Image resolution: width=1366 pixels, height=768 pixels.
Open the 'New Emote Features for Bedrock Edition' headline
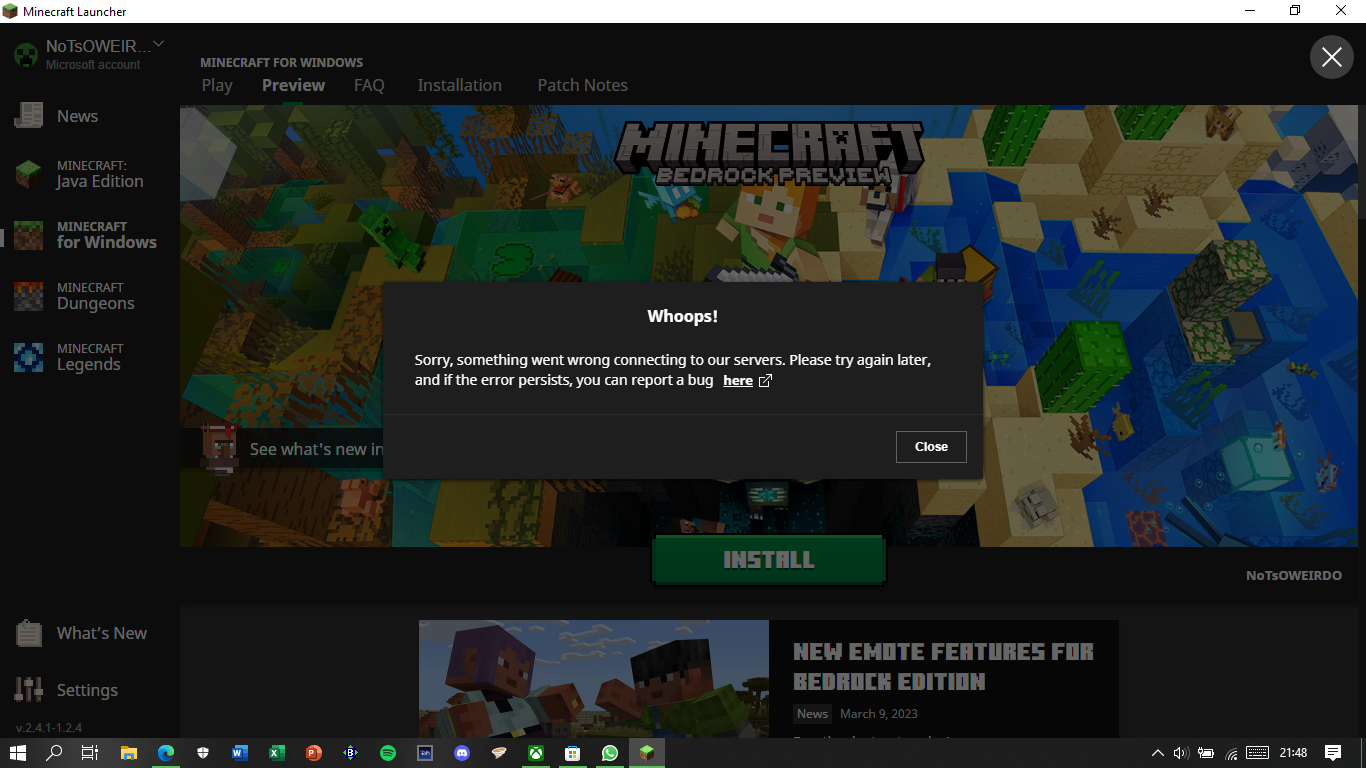click(943, 666)
